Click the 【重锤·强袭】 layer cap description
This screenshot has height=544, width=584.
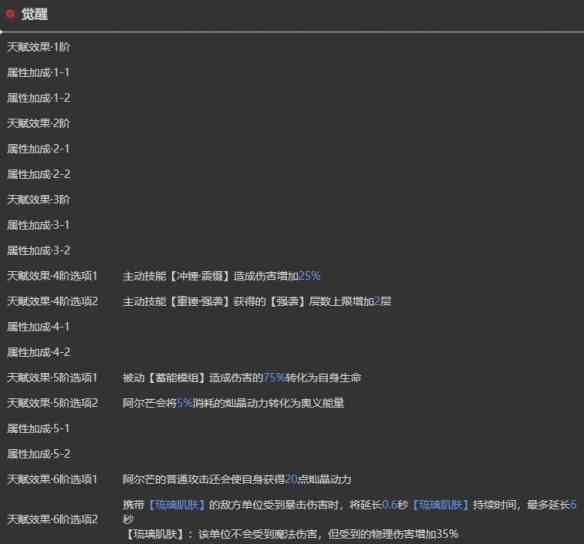(257, 301)
